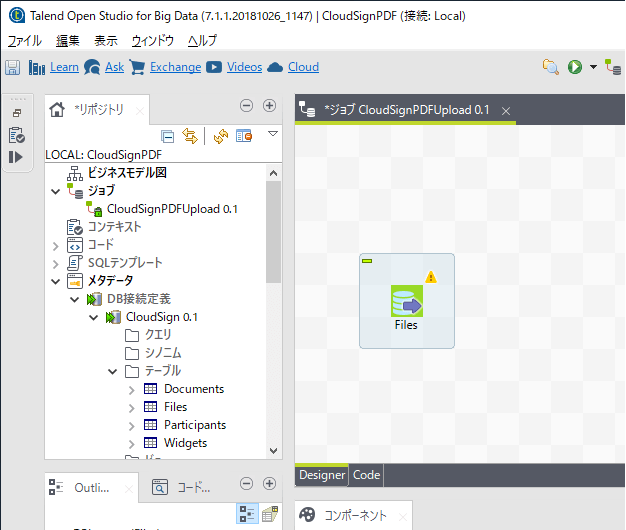Run the job with green play button
626x530 pixels.
(x=575, y=67)
